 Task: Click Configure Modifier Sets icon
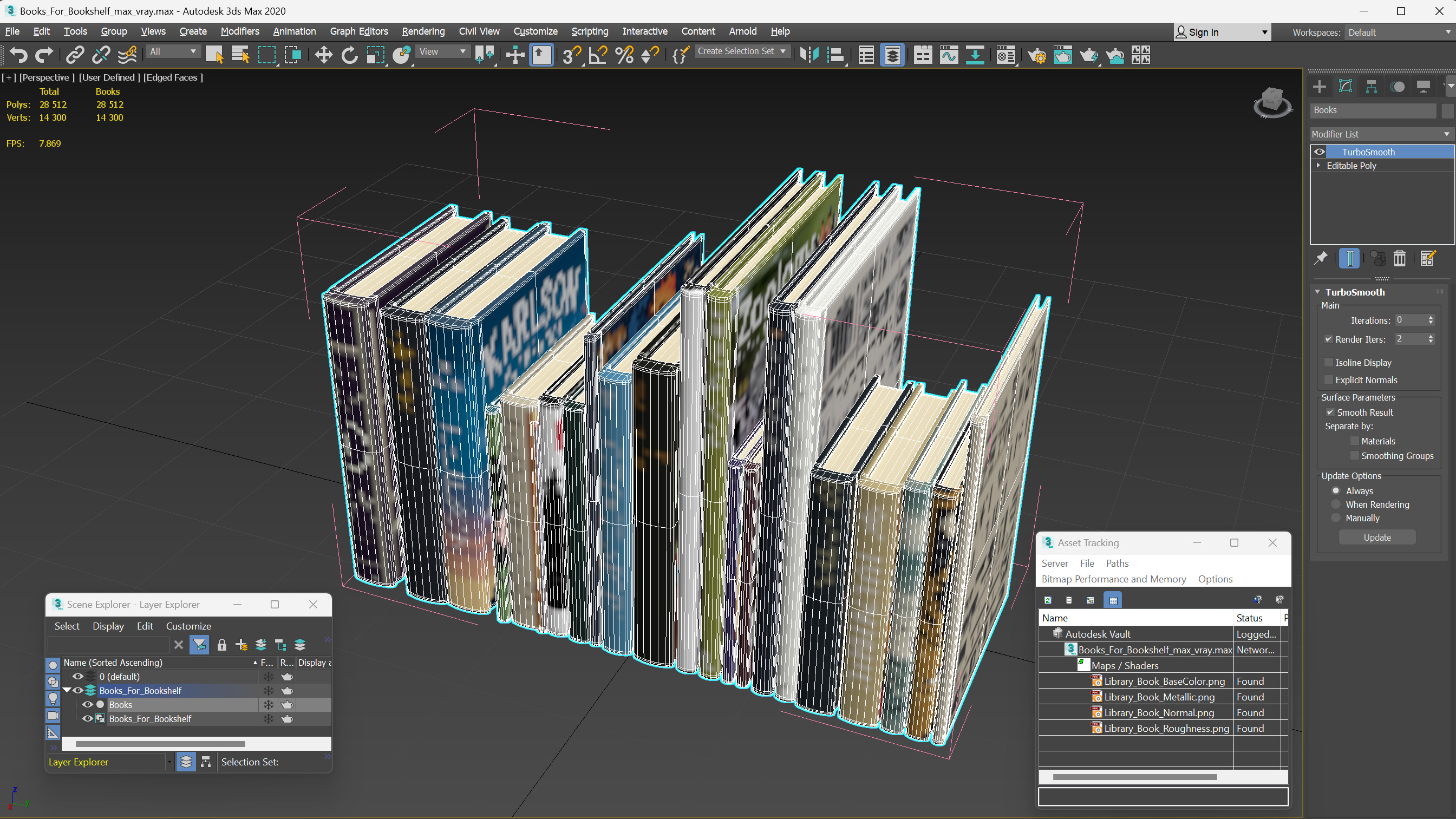point(1427,258)
